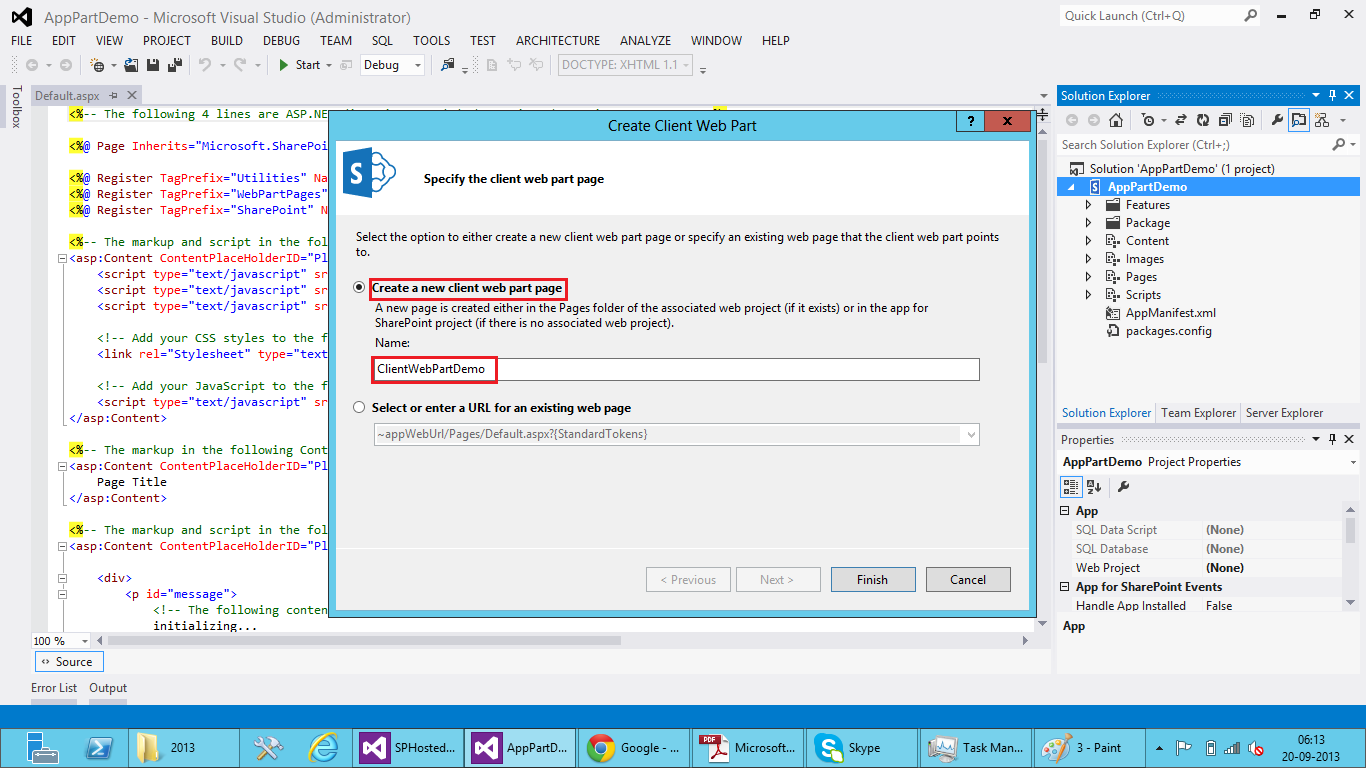The height and width of the screenshot is (768, 1366).
Task: Select Sync with Active Document in Solution Explorer
Action: (1180, 119)
